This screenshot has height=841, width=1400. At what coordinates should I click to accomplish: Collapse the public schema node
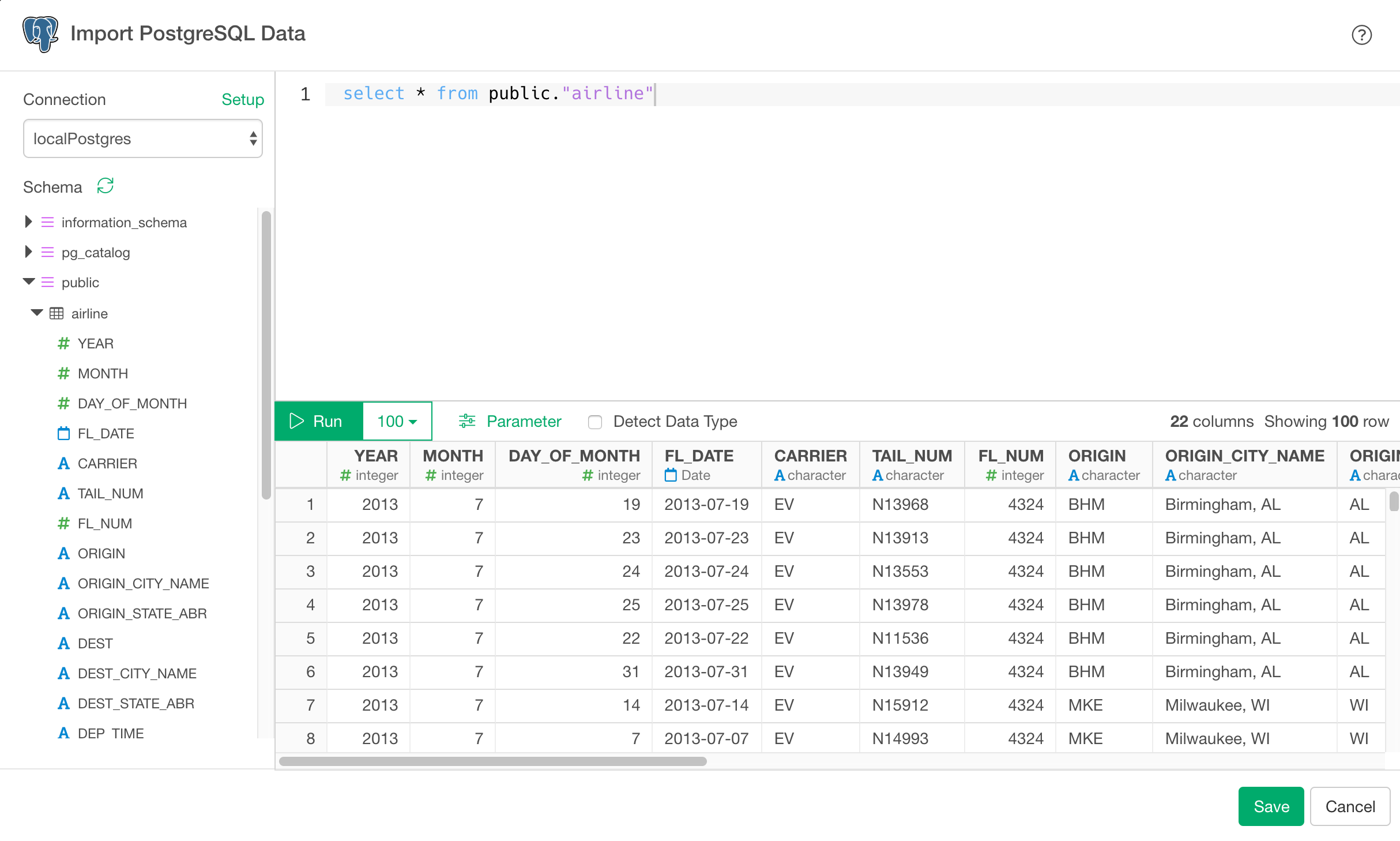tap(29, 281)
